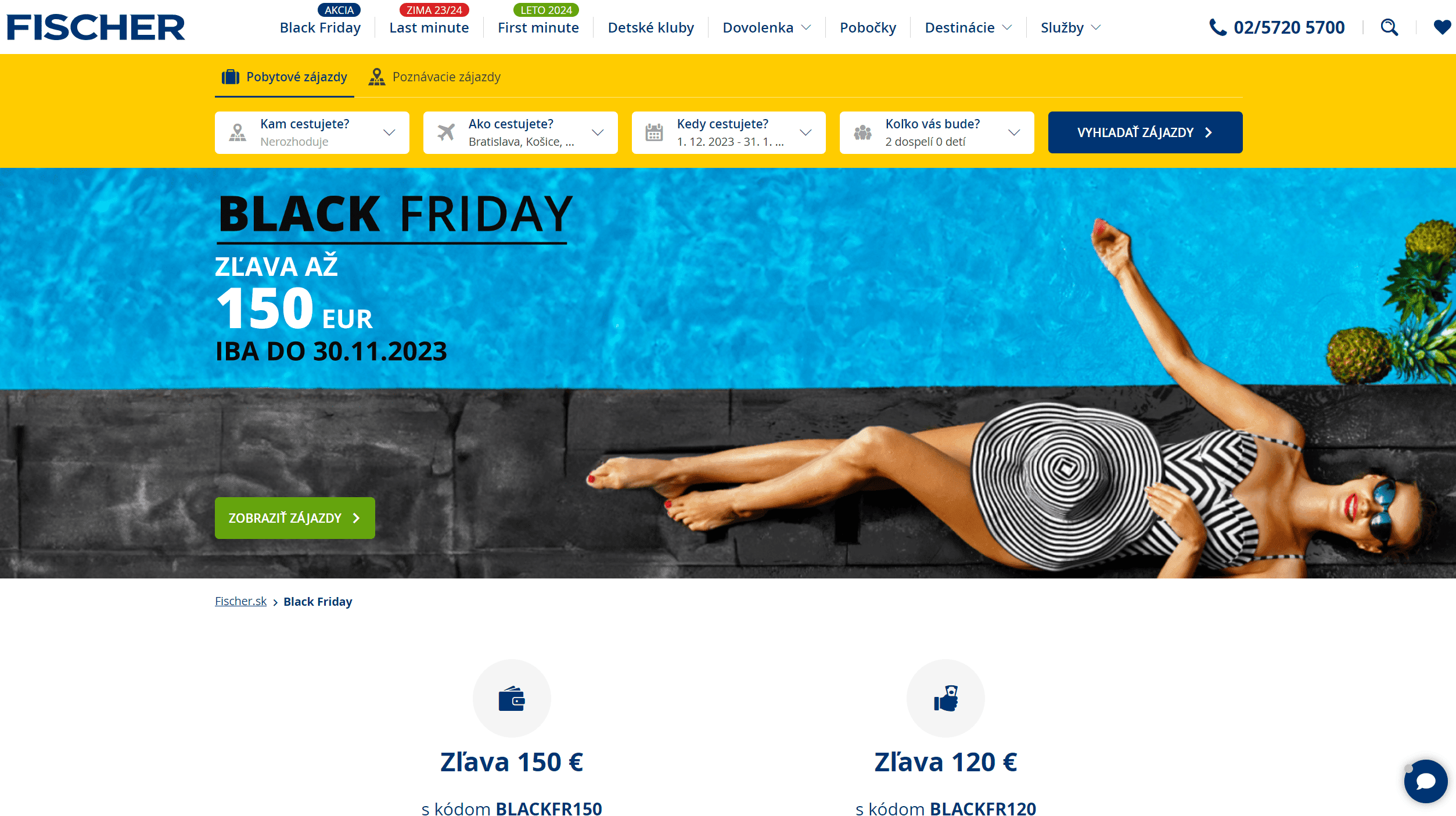Click the airplane icon in Ako cestujete
Screen dimensions: 1456x816
click(446, 132)
